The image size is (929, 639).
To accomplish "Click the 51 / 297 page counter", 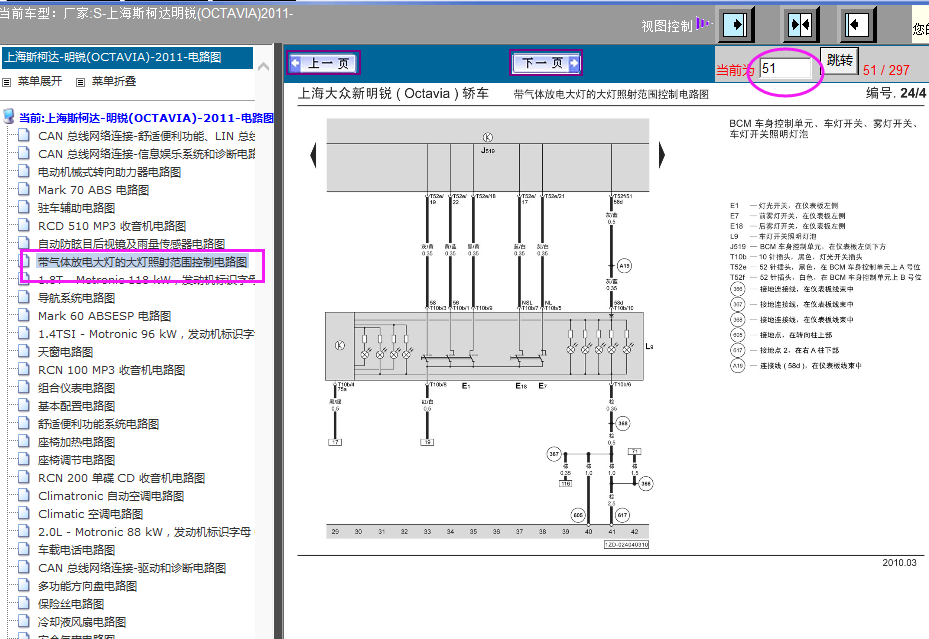I will coord(886,70).
